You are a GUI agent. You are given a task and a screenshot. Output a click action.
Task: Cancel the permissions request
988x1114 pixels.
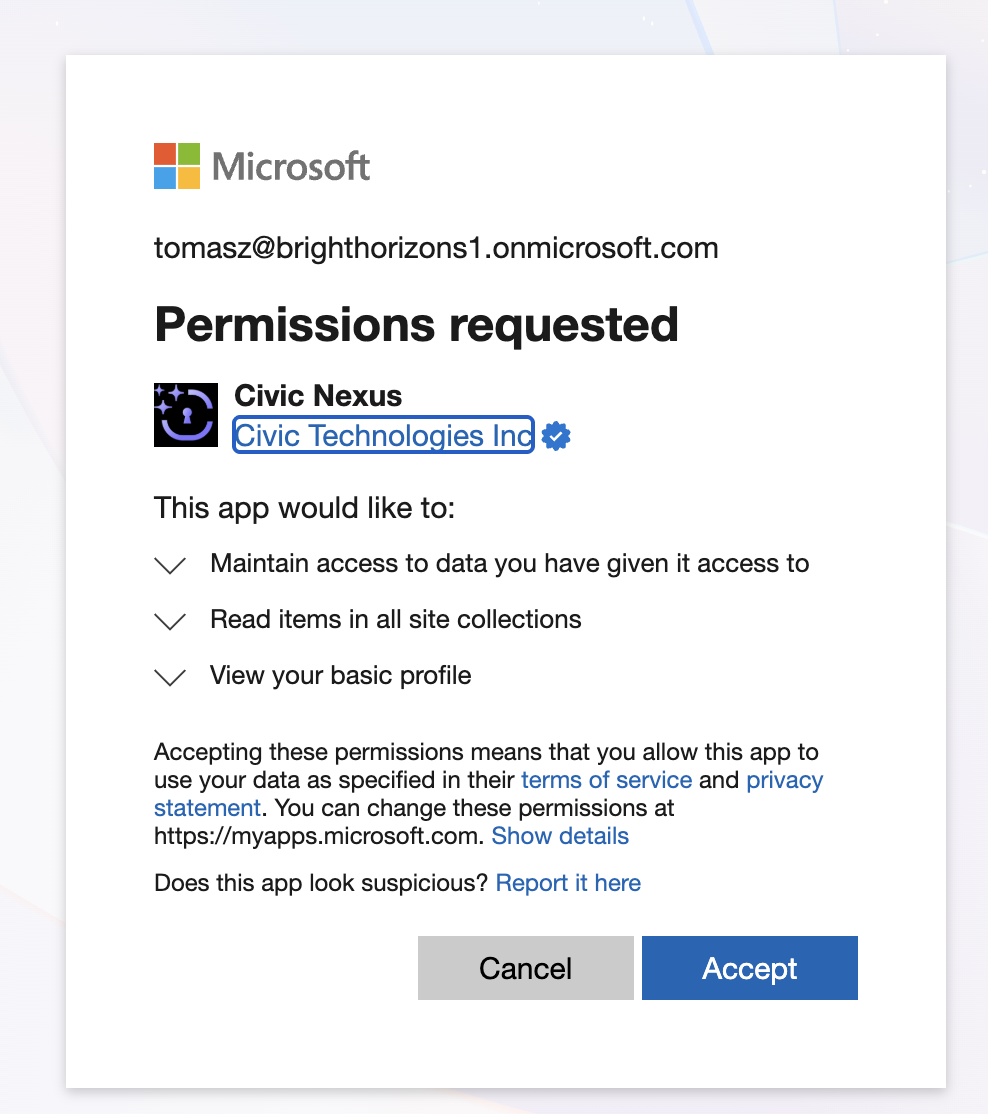coord(525,967)
